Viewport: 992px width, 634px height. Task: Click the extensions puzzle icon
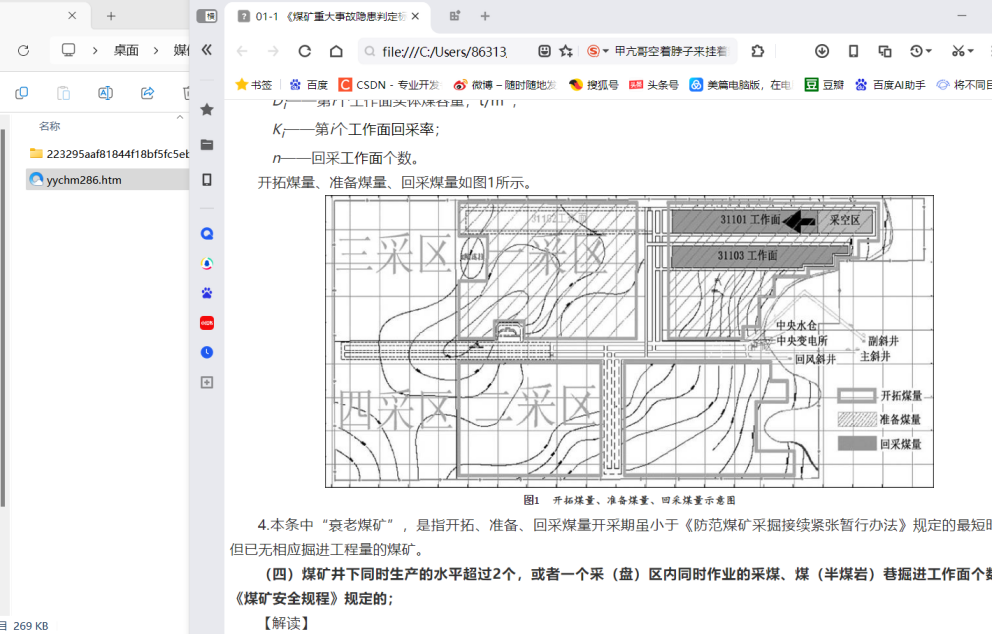coord(757,51)
